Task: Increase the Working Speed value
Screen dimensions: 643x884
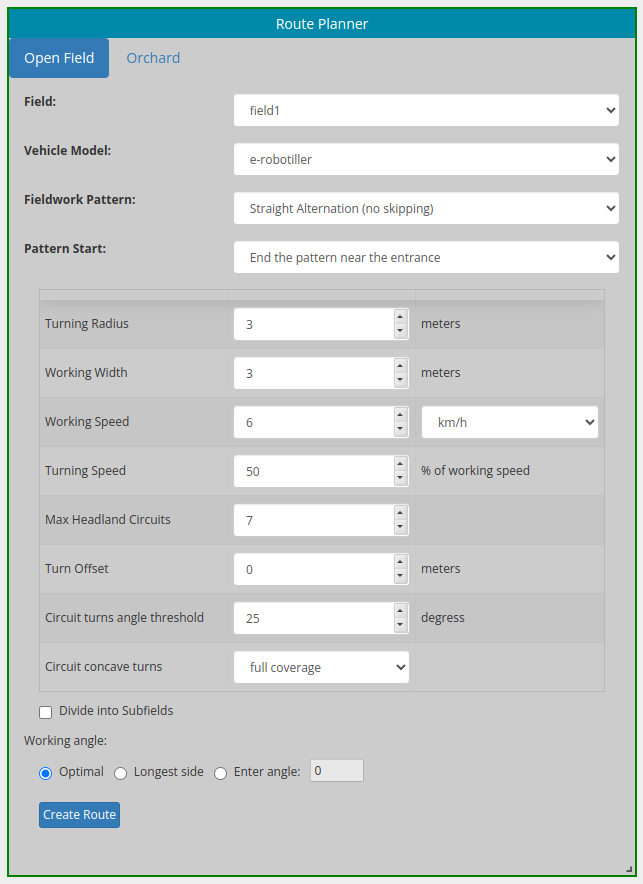Action: coord(401,416)
